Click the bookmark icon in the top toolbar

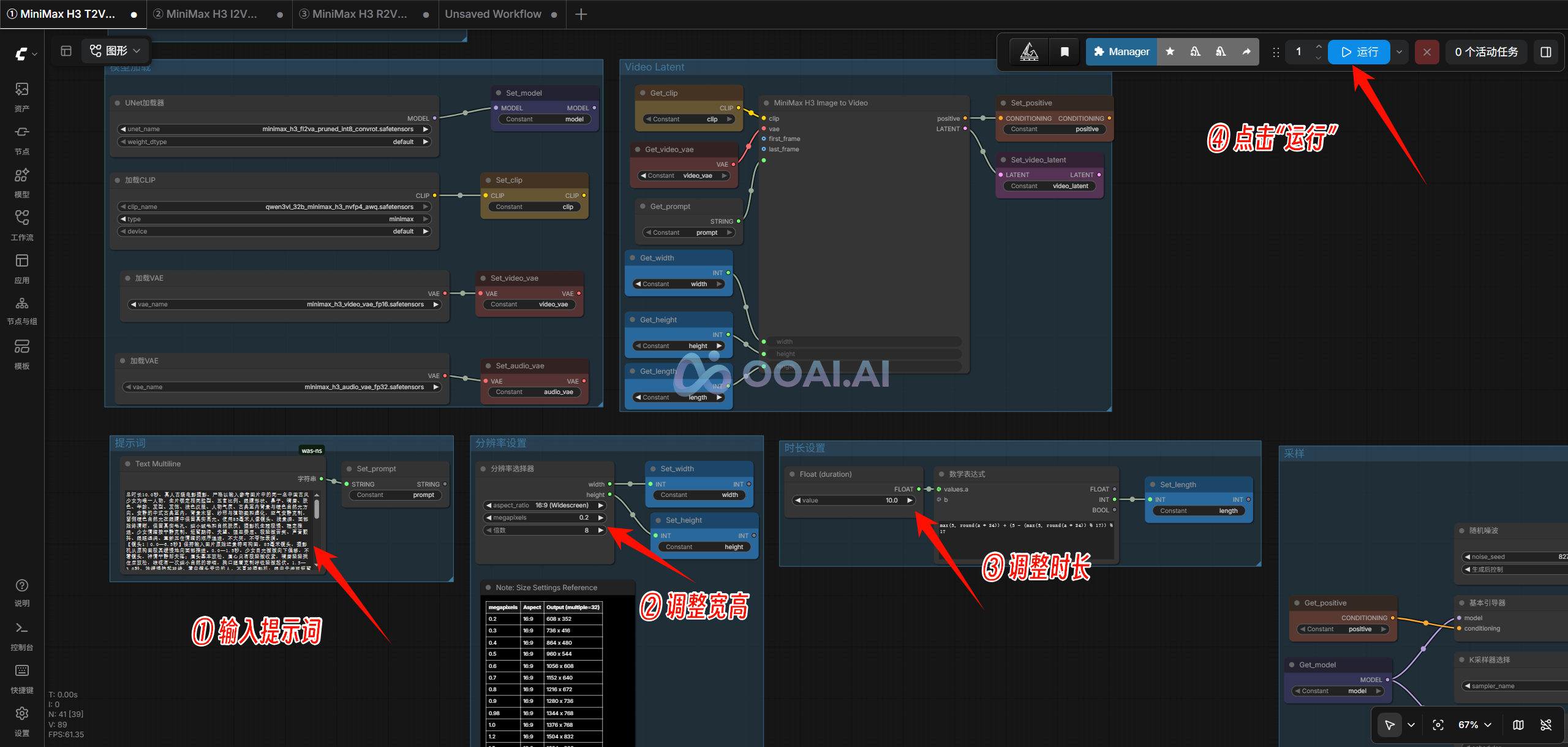(1065, 51)
